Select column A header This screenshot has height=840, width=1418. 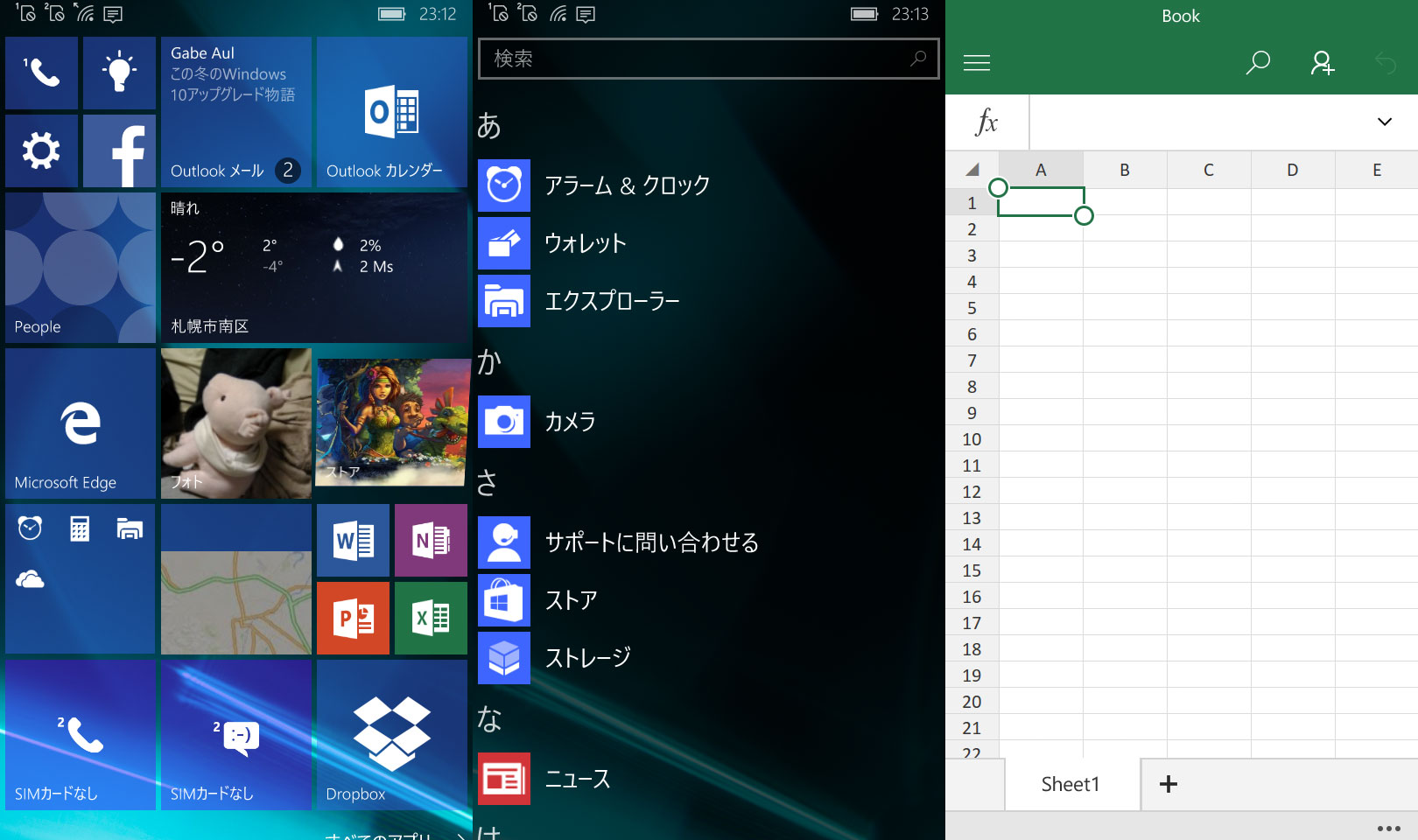click(1041, 170)
